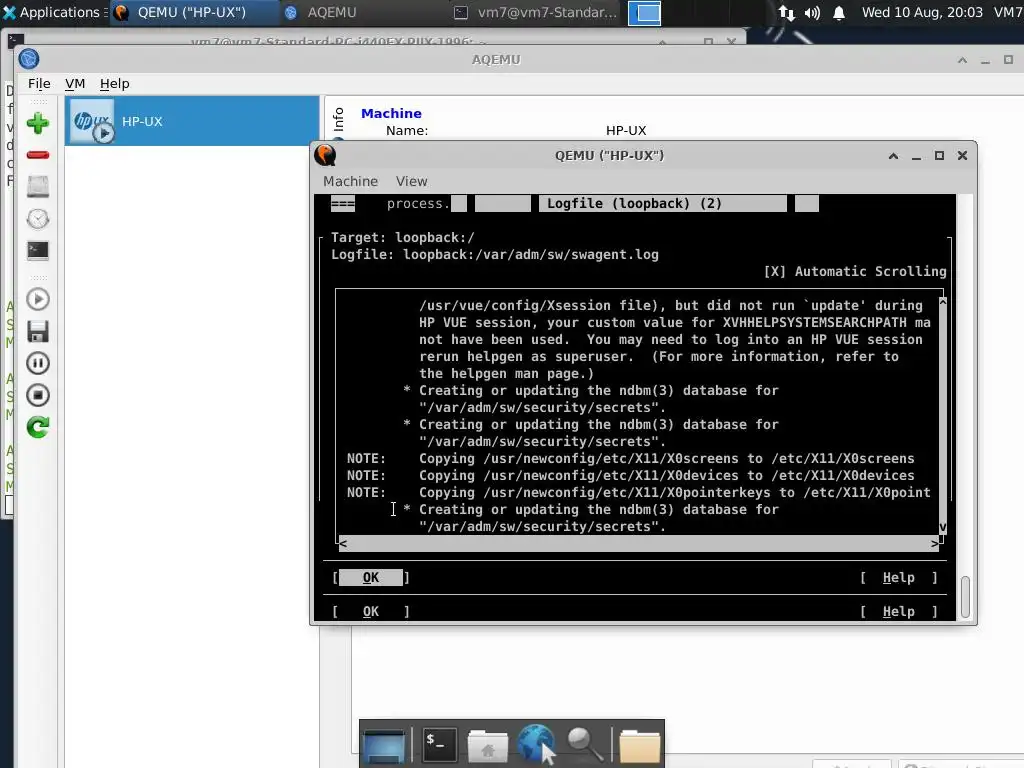Click the QEMU window vertical scrollbar thumb
The height and width of the screenshot is (768, 1024).
tap(965, 597)
